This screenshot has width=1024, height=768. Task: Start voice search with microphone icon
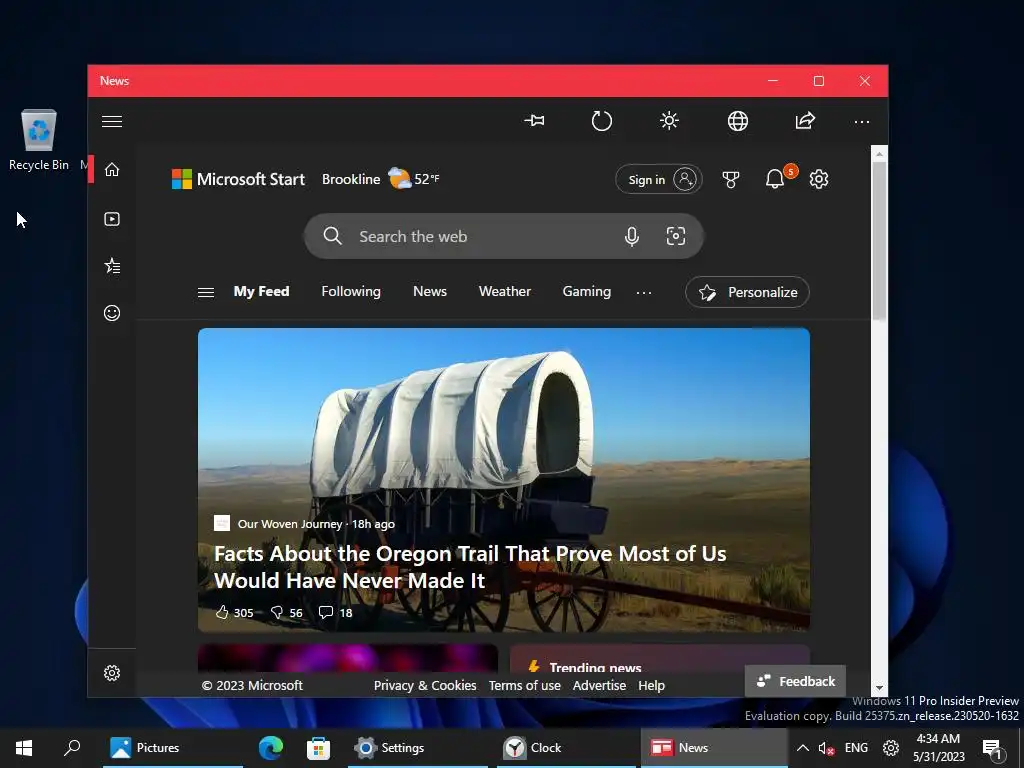point(632,236)
